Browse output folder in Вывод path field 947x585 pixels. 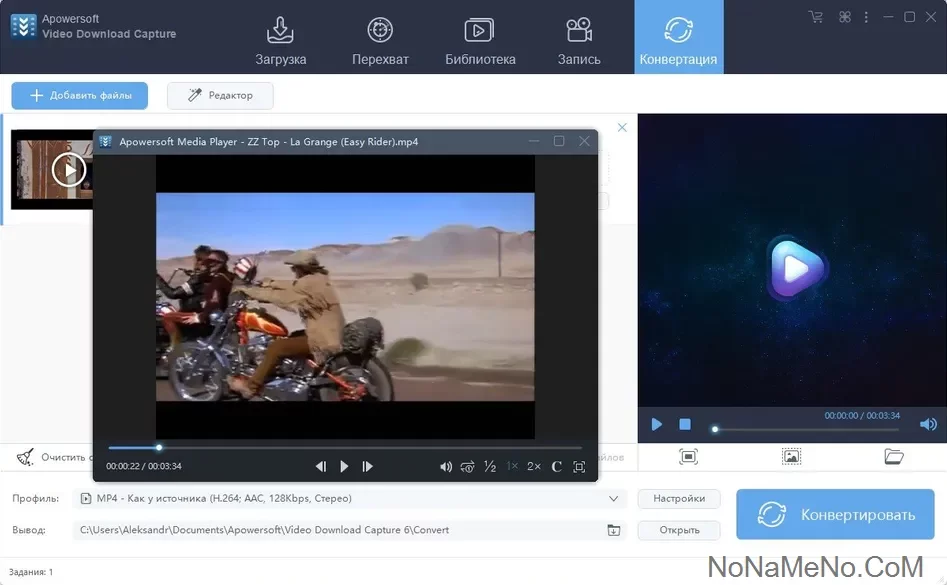tap(614, 530)
